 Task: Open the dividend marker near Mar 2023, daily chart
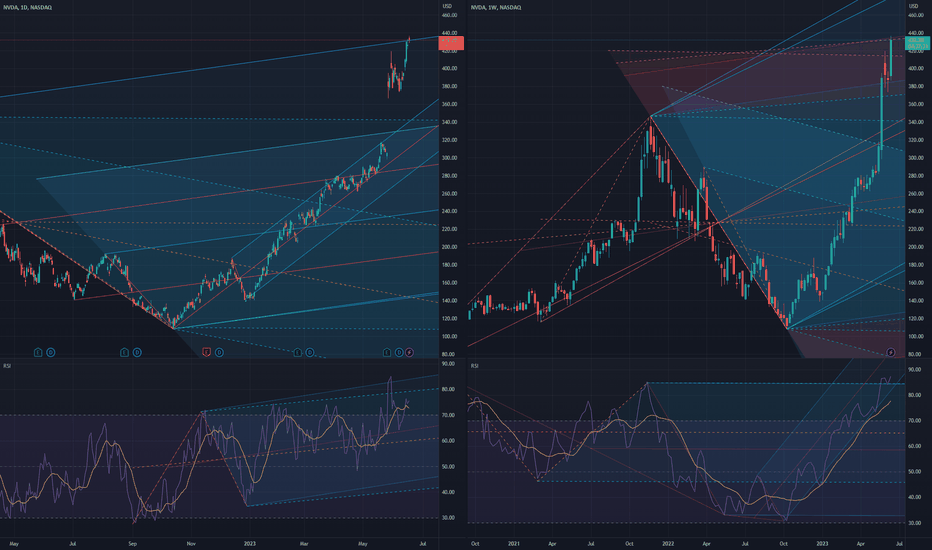310,353
